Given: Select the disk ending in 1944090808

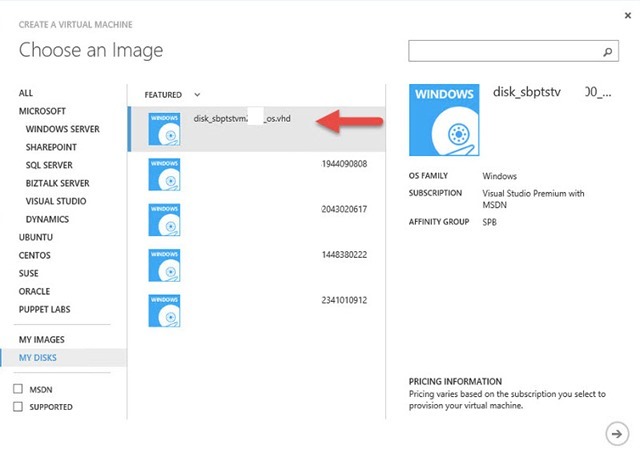Looking at the screenshot, I should [344, 164].
